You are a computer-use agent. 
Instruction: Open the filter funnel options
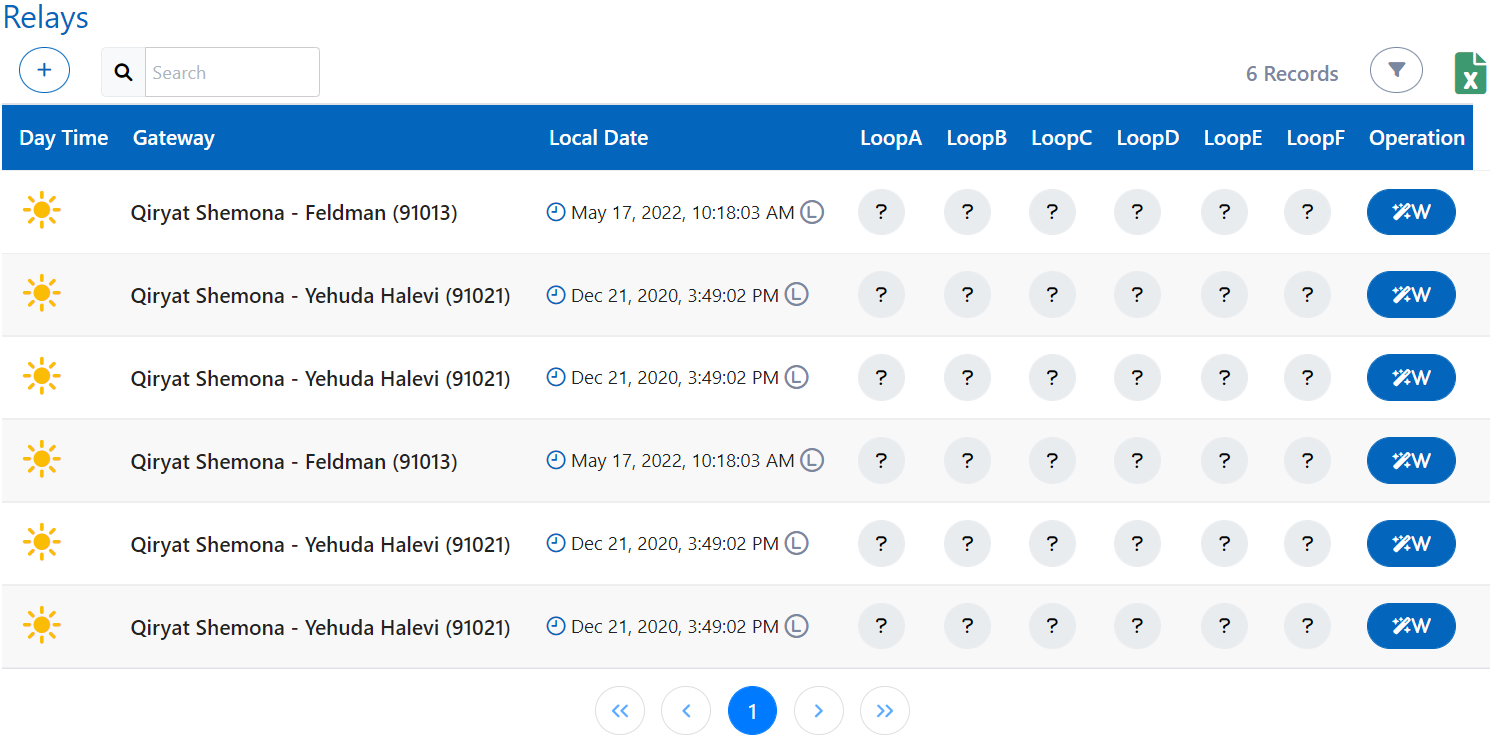(1396, 71)
